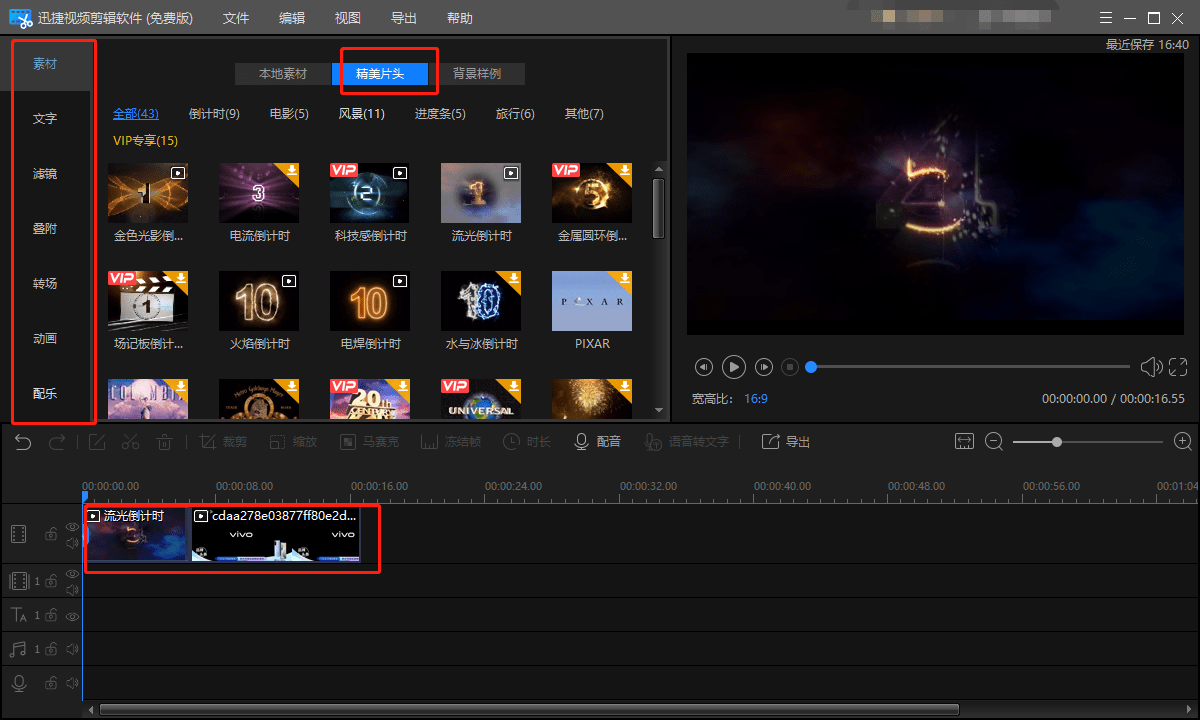This screenshot has height=720, width=1200.
Task: Filter intros by 倒计时(9) category
Action: (x=214, y=114)
